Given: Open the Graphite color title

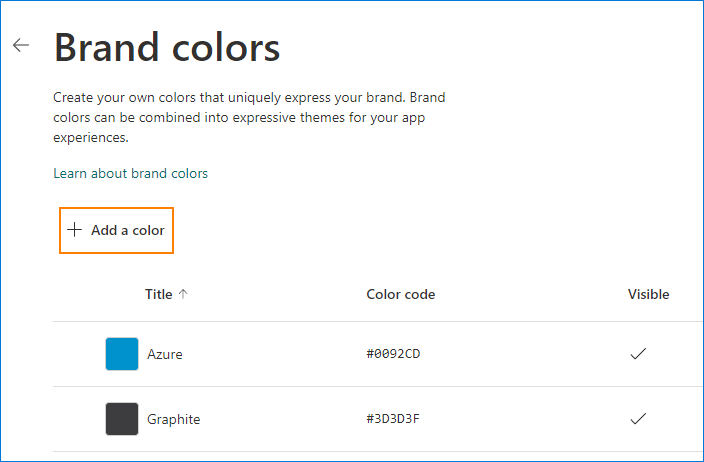Looking at the screenshot, I should coord(174,419).
